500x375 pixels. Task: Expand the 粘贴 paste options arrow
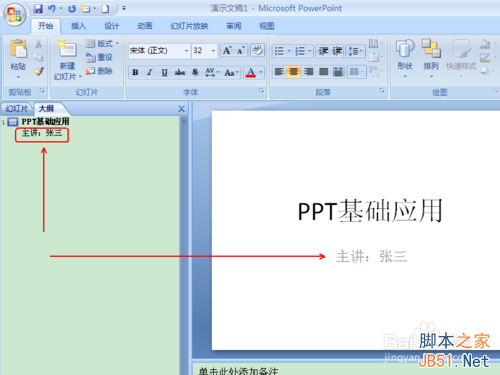18,77
